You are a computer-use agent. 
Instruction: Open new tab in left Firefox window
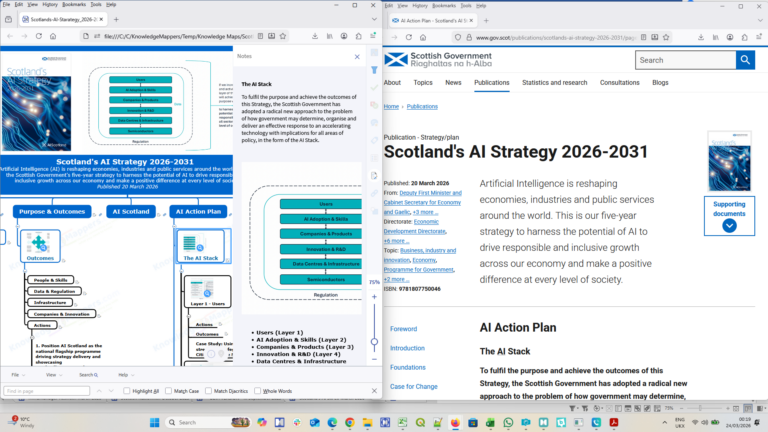116,20
